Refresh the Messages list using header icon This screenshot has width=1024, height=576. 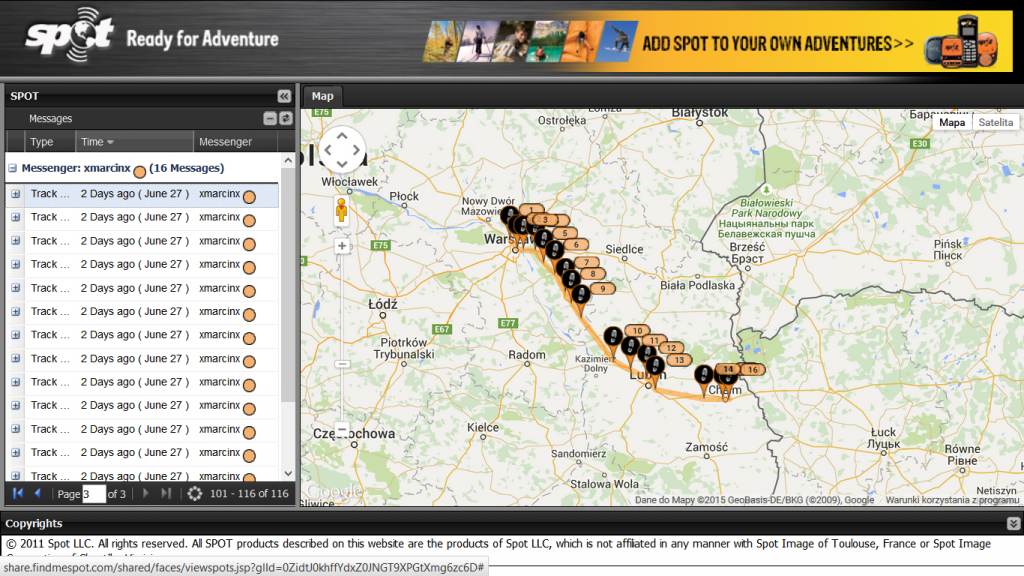point(286,118)
